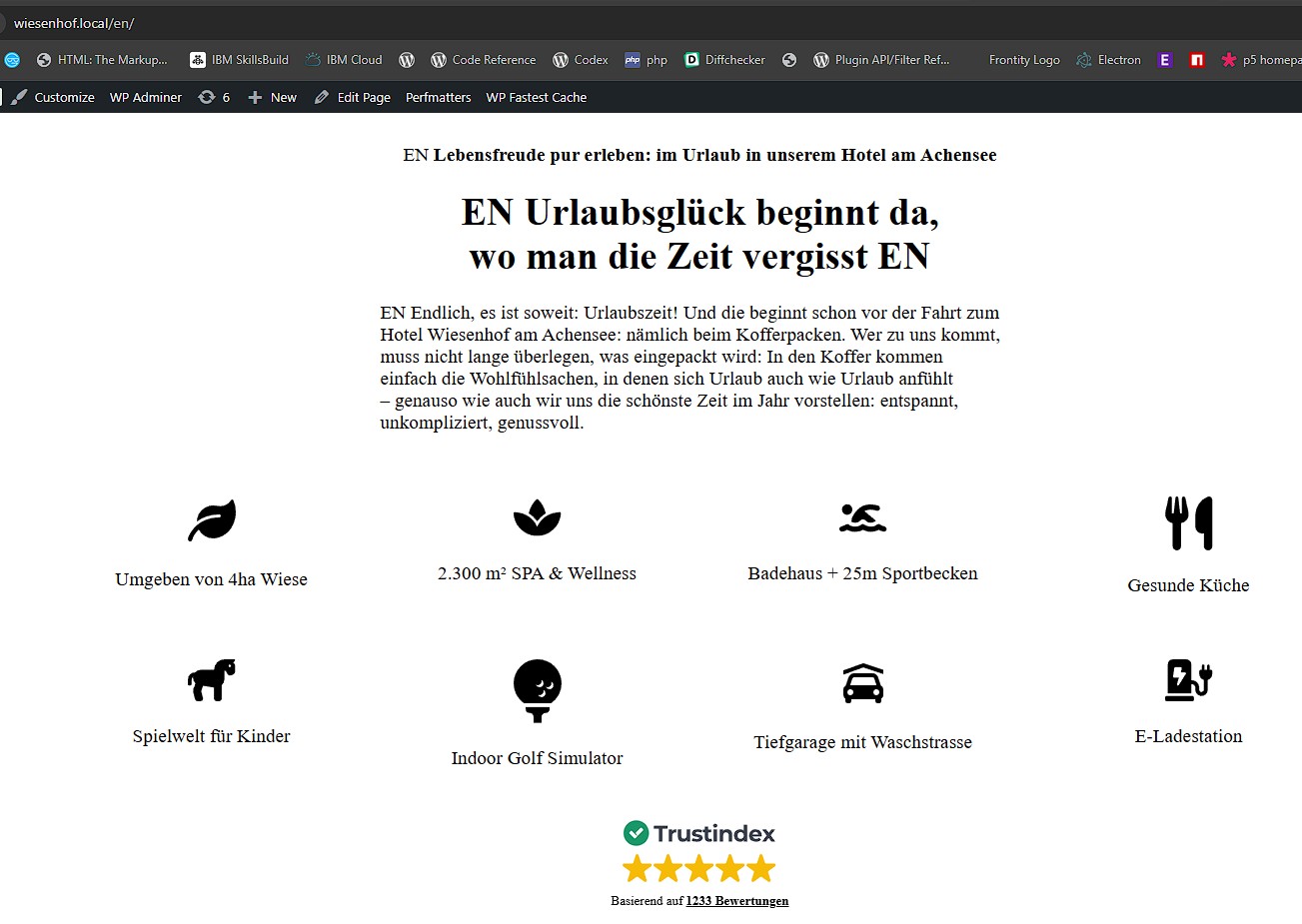The height and width of the screenshot is (924, 1302).
Task: Click the five gold stars rating
Action: [x=699, y=868]
